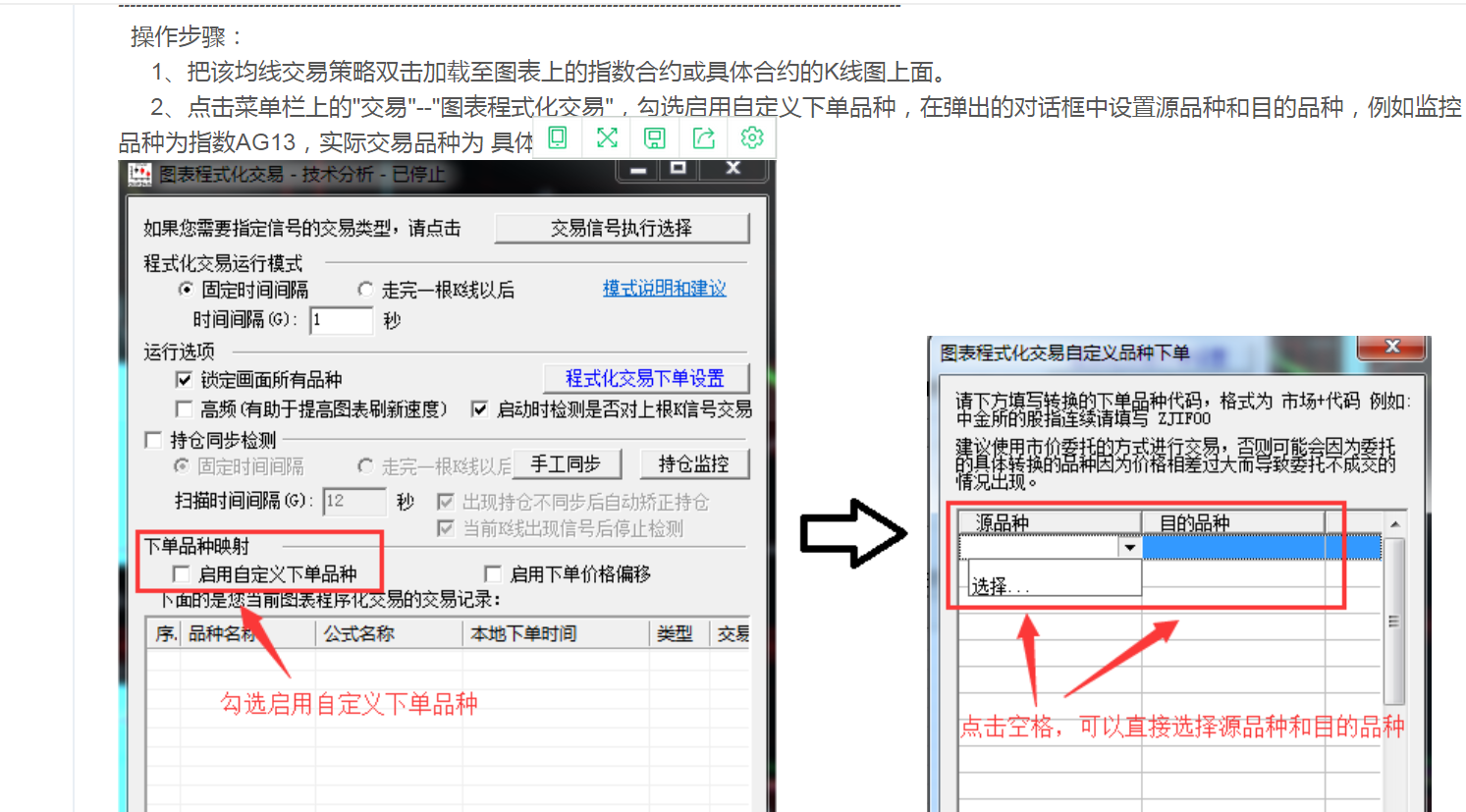The image size is (1466, 812).
Task: Maximize the 图表程式化交易 dialog window
Action: tap(678, 170)
